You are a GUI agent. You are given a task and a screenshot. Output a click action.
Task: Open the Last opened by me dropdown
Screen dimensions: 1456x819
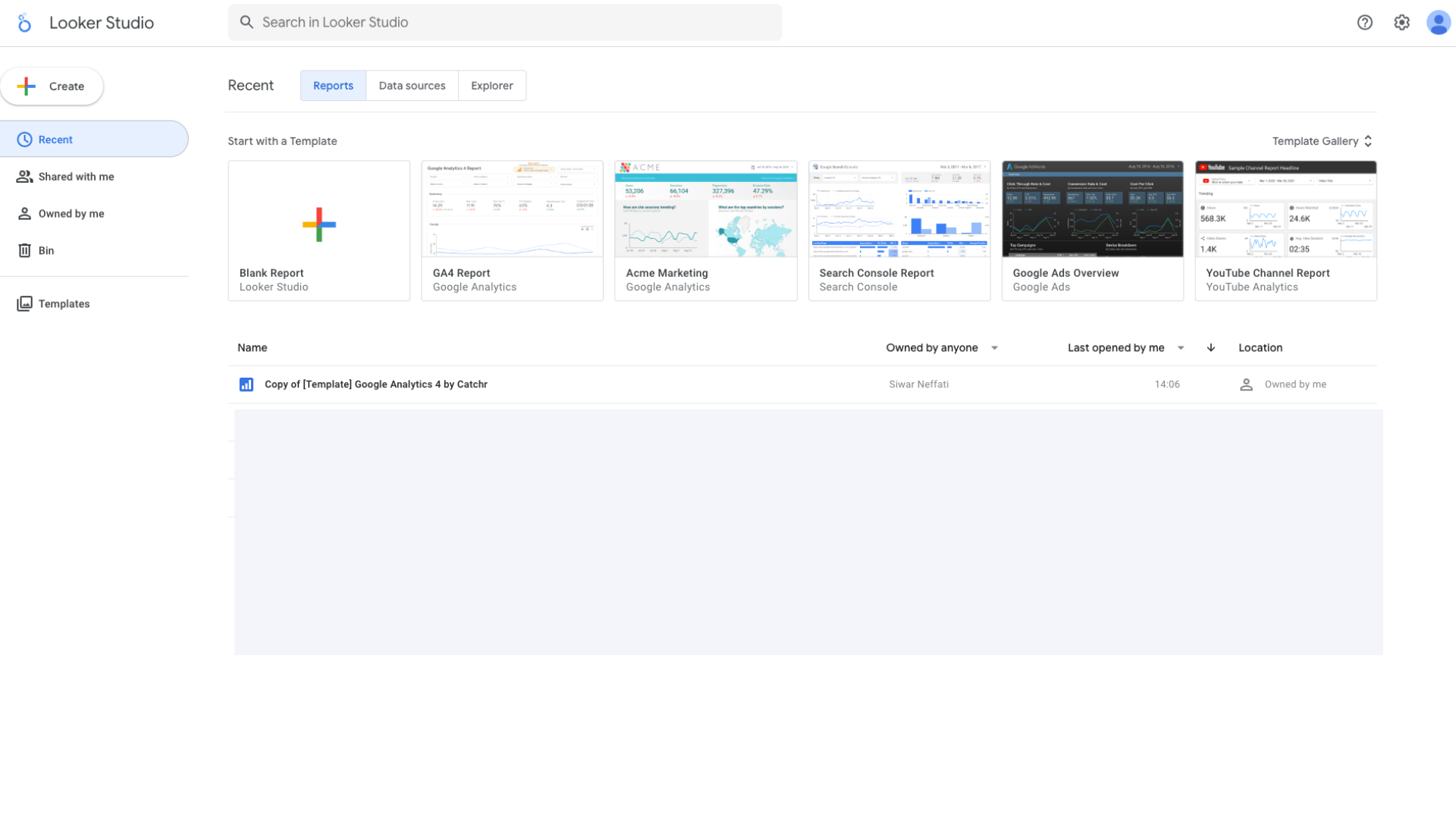click(x=1125, y=347)
